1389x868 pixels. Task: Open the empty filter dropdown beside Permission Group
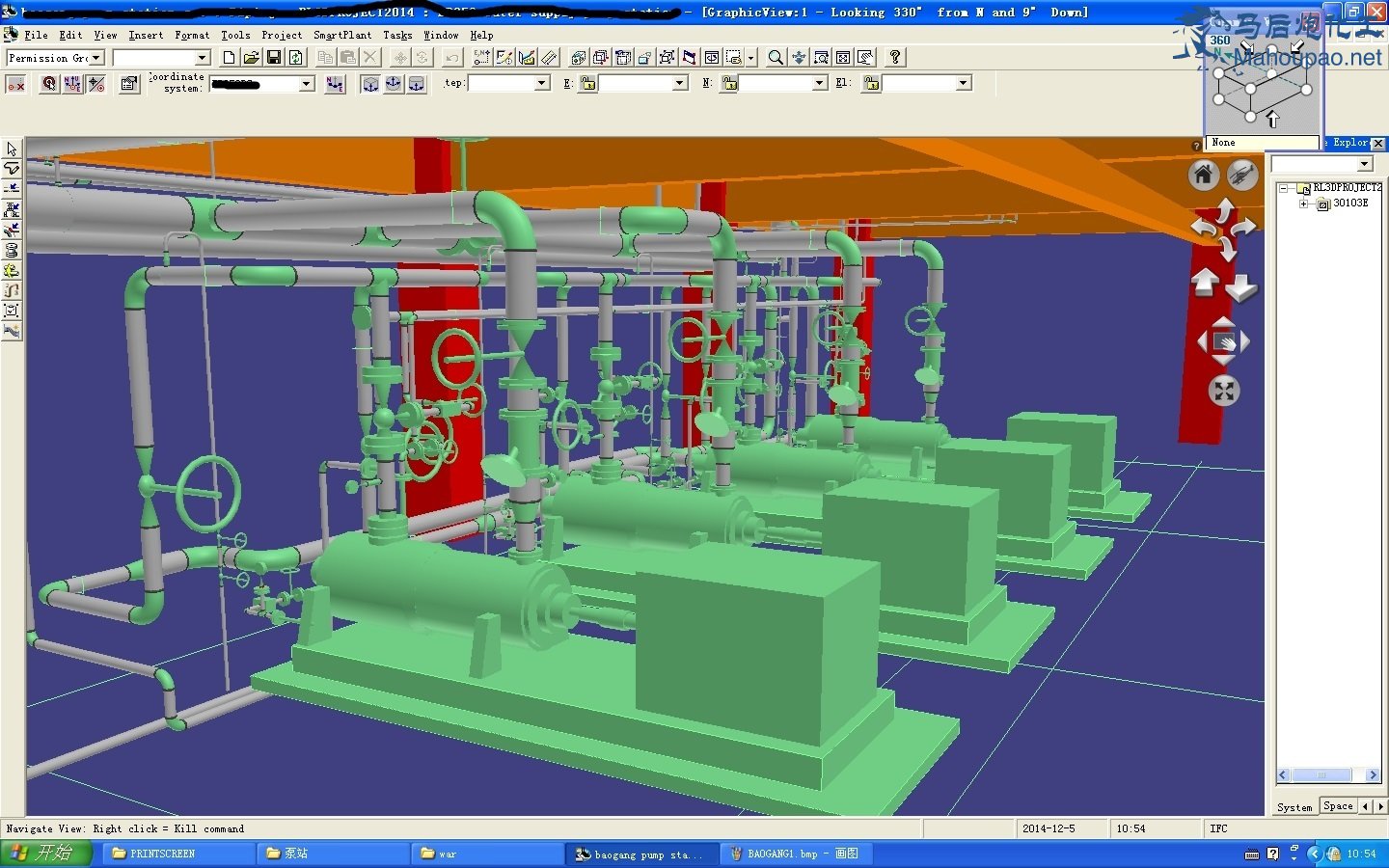pyautogui.click(x=203, y=58)
